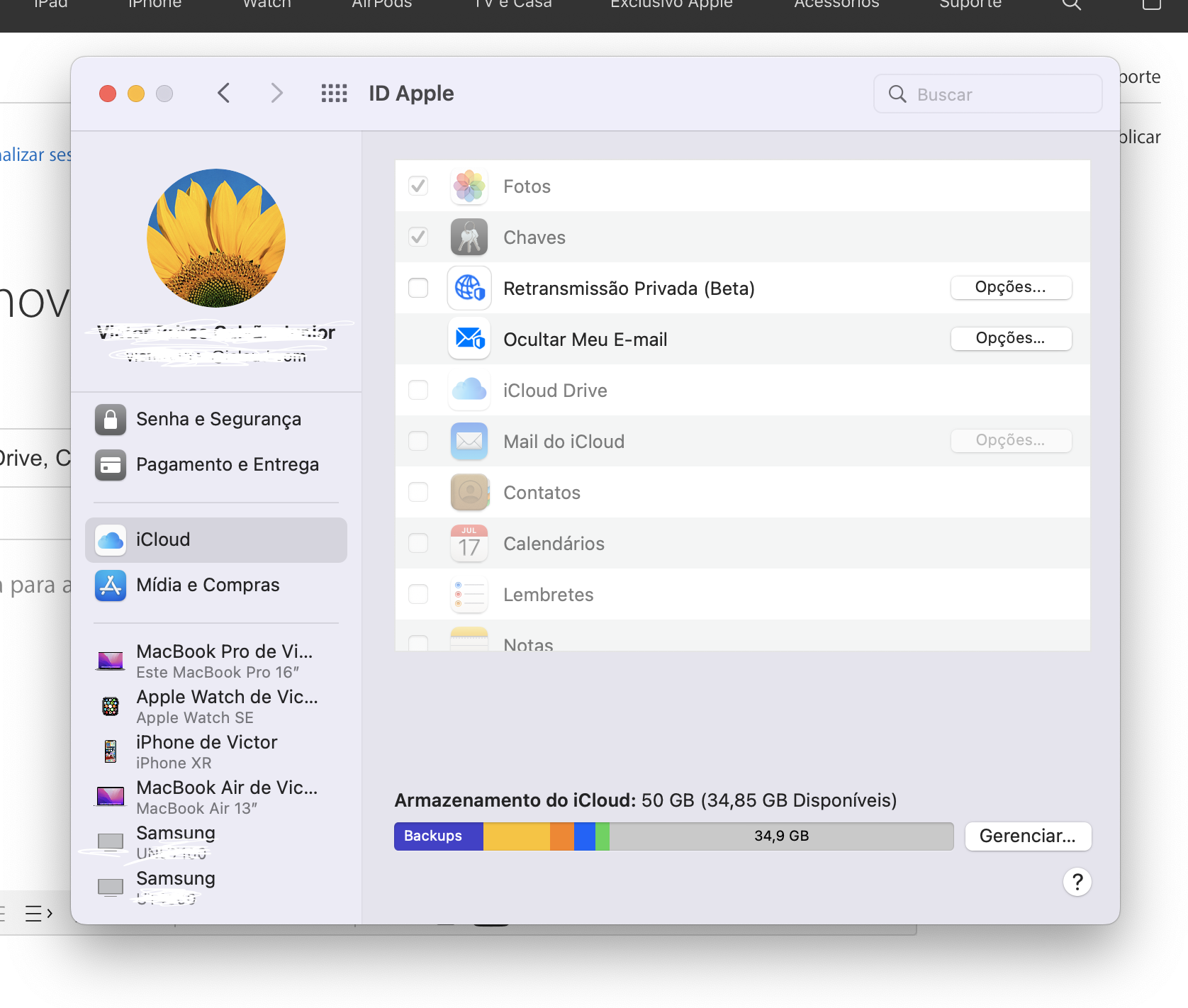This screenshot has height=1008, width=1188.
Task: Open Opções for Retransmissão Privada
Action: (1010, 287)
